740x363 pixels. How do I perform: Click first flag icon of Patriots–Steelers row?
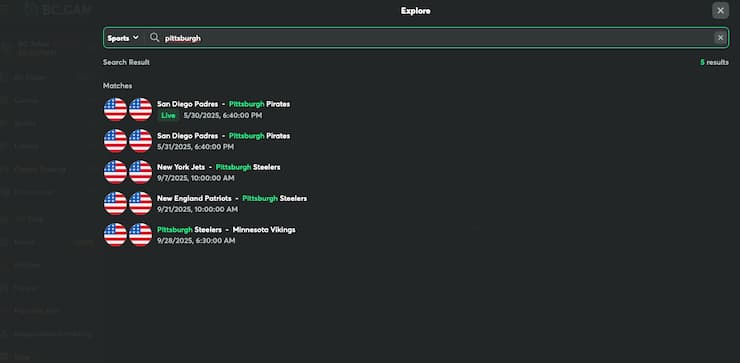click(x=115, y=203)
